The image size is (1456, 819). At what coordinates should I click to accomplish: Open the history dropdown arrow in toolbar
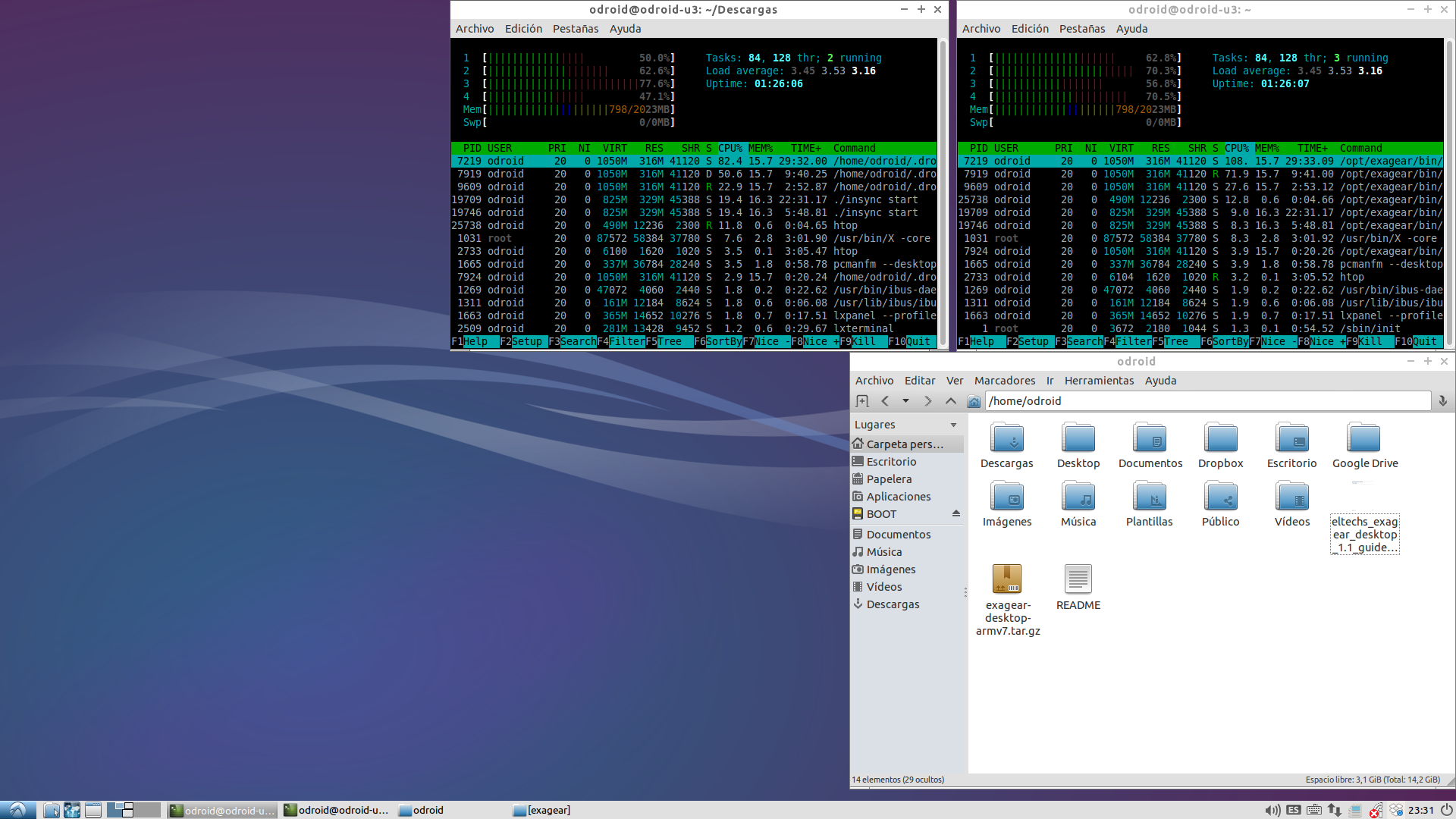pyautogui.click(x=905, y=401)
